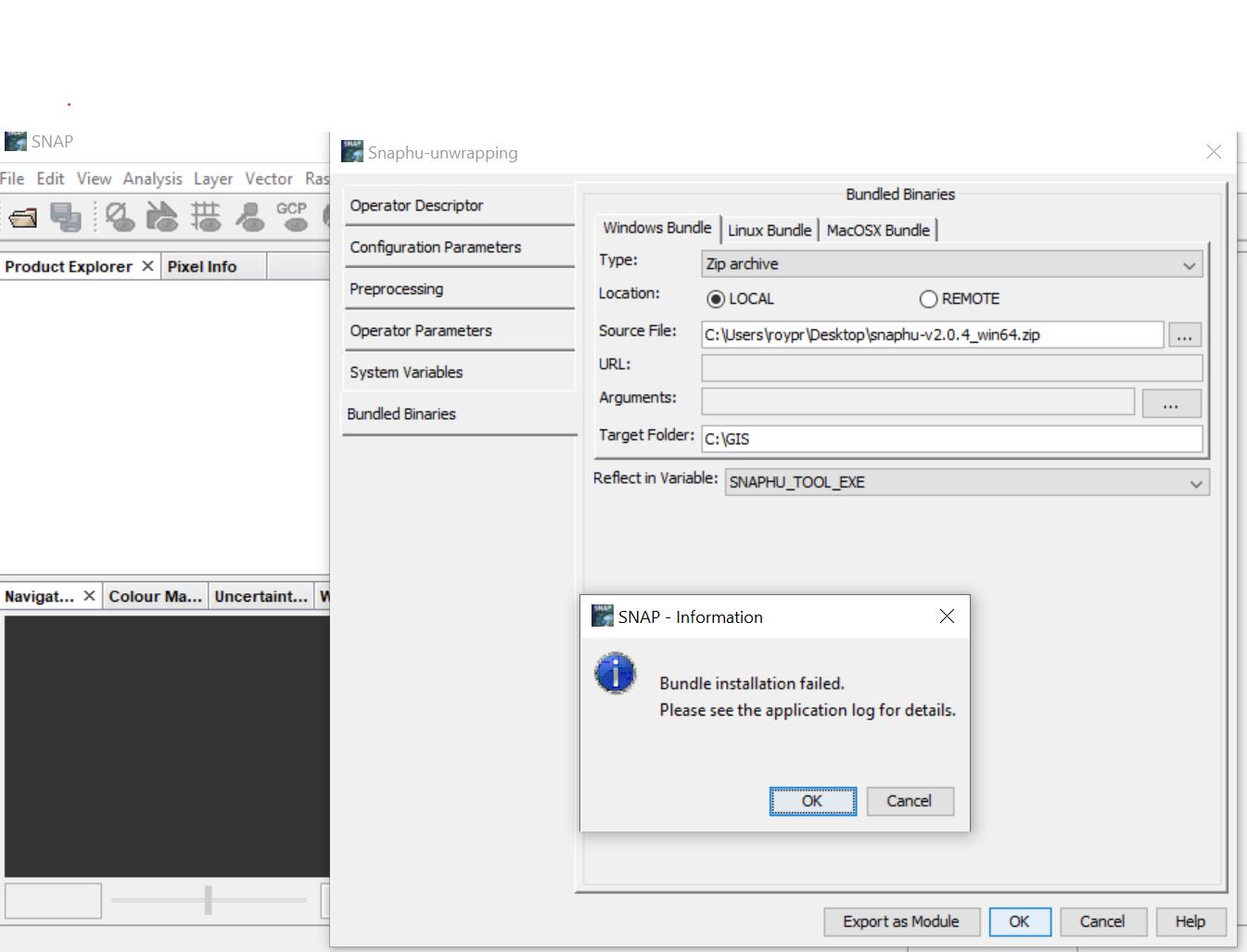
Task: Toggle the No-Data overlay icon
Action: click(x=119, y=218)
